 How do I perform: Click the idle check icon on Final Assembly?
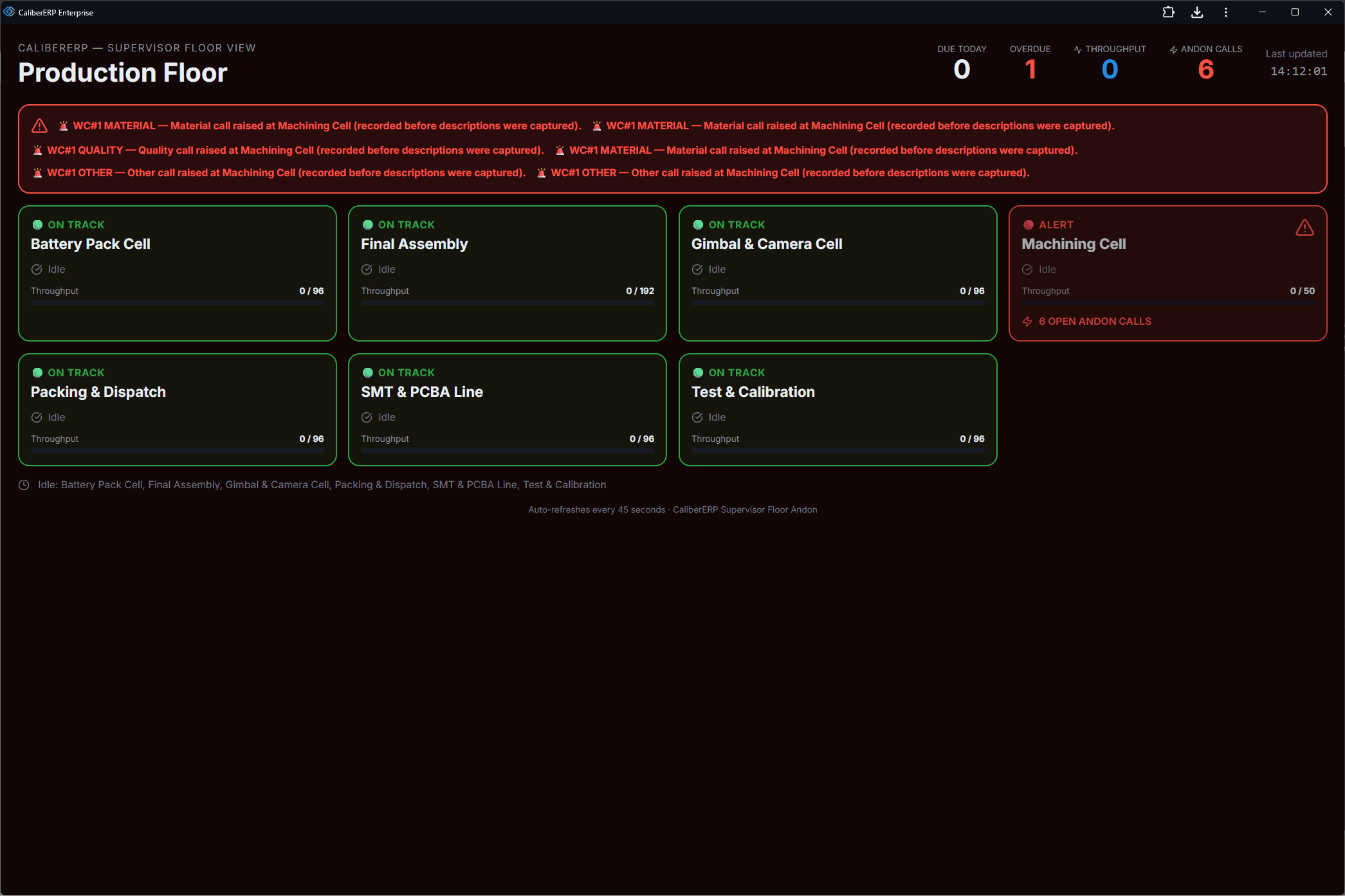coord(367,270)
